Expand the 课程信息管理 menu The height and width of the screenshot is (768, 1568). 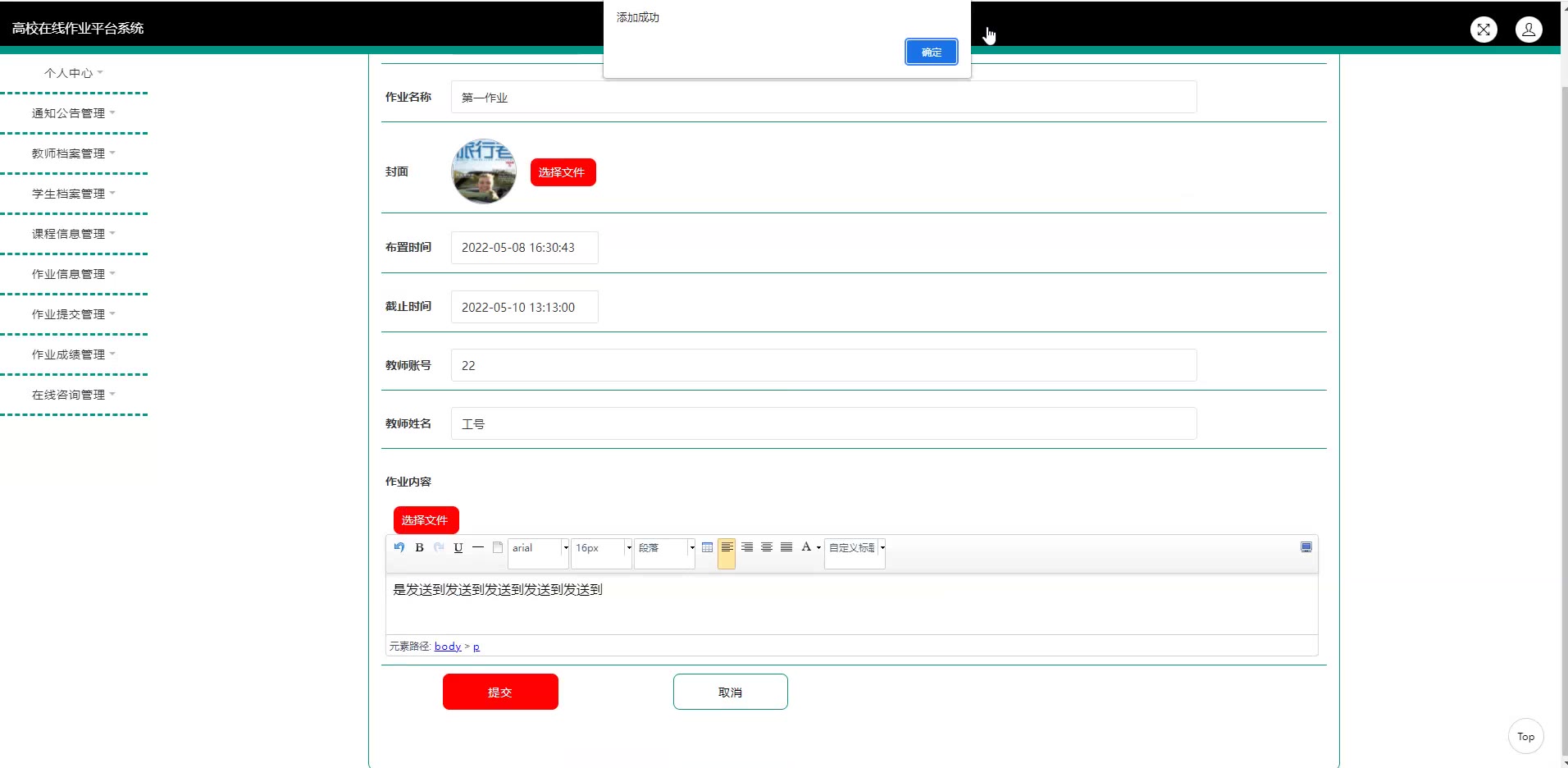(x=74, y=234)
